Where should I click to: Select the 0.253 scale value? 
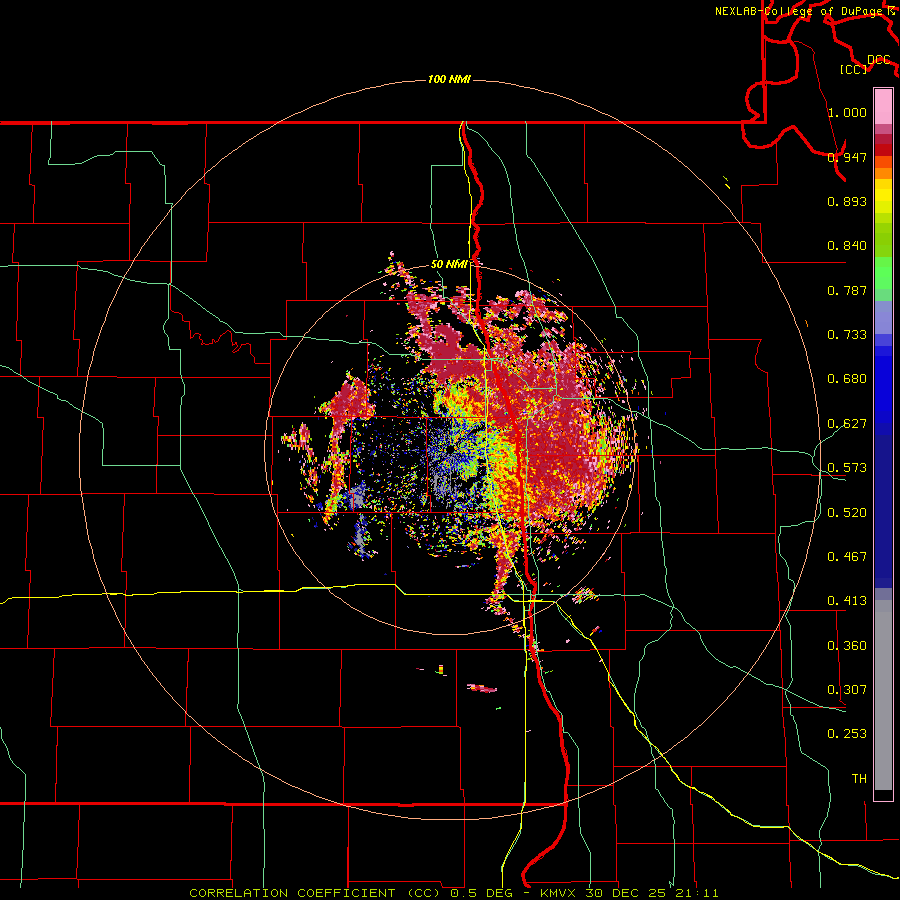click(x=847, y=734)
